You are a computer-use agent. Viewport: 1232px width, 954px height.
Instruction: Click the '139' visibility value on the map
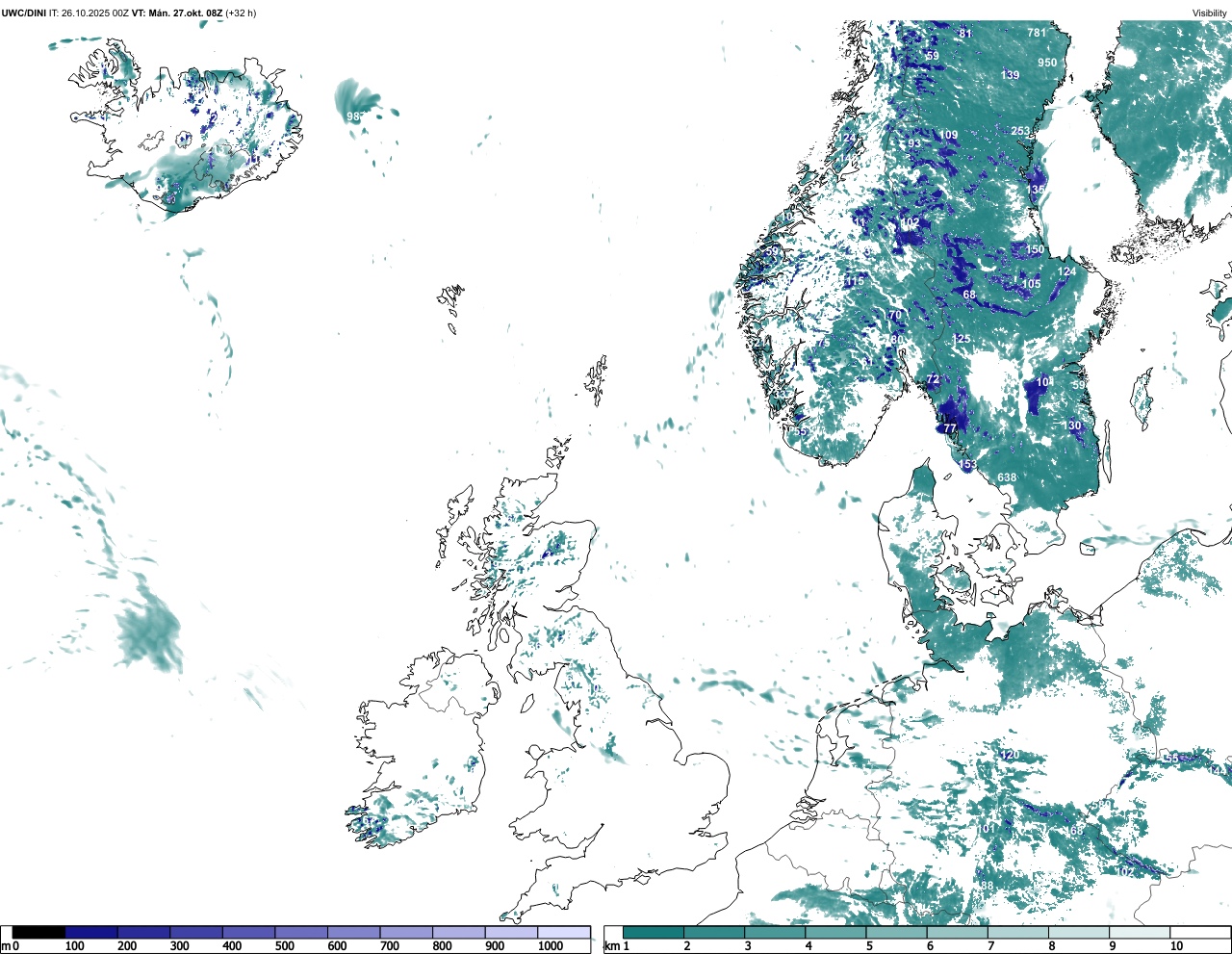point(1010,75)
